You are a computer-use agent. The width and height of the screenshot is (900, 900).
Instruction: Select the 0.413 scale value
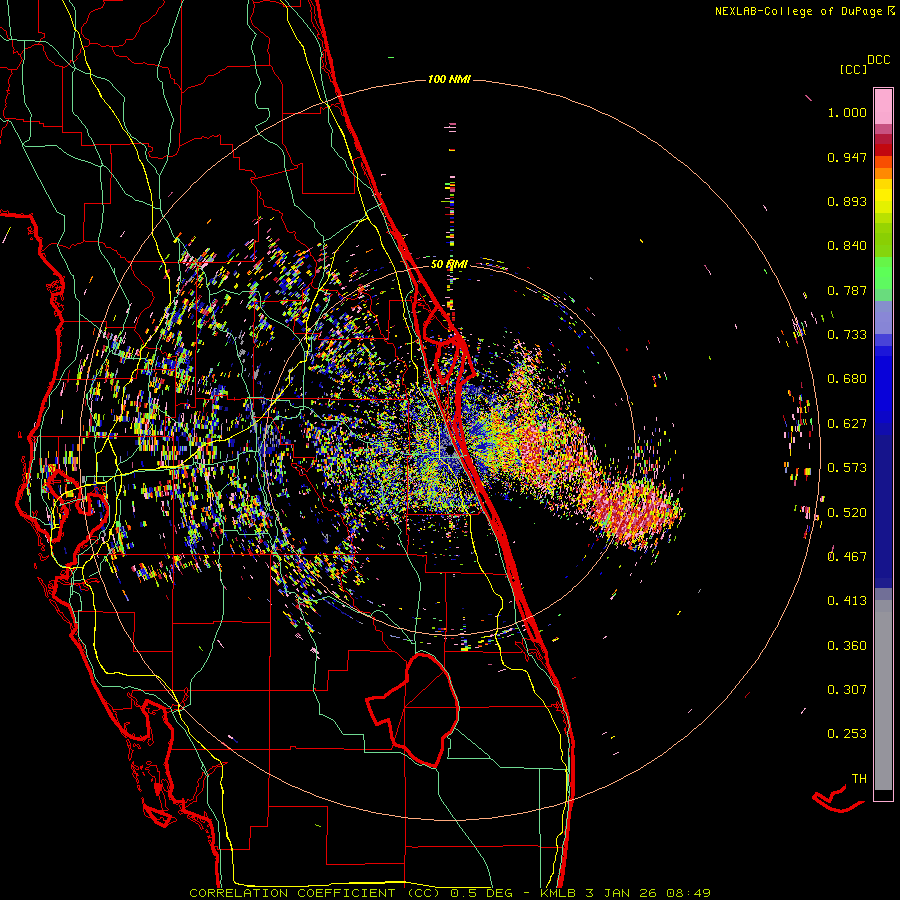(x=847, y=601)
